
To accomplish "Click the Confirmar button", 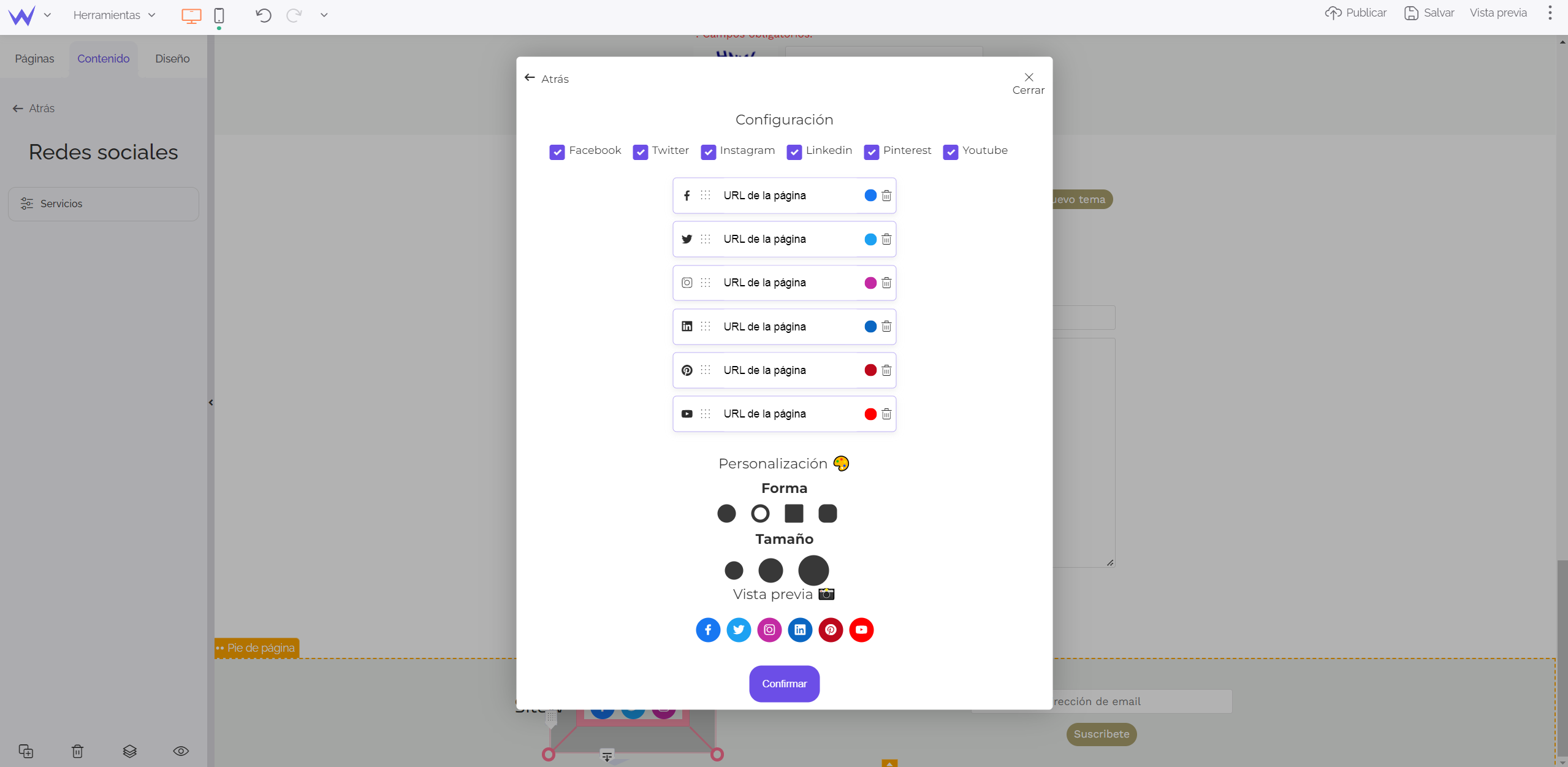I will click(784, 684).
